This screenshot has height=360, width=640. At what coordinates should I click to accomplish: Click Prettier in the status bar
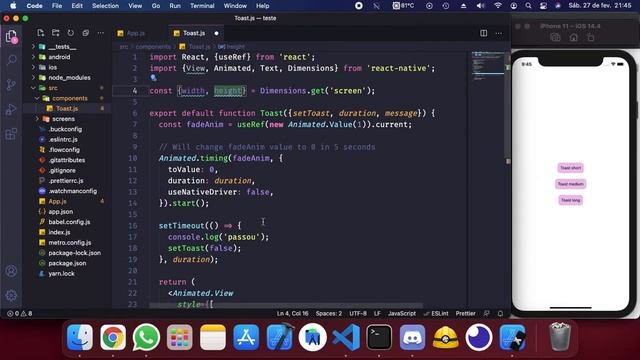coord(465,313)
